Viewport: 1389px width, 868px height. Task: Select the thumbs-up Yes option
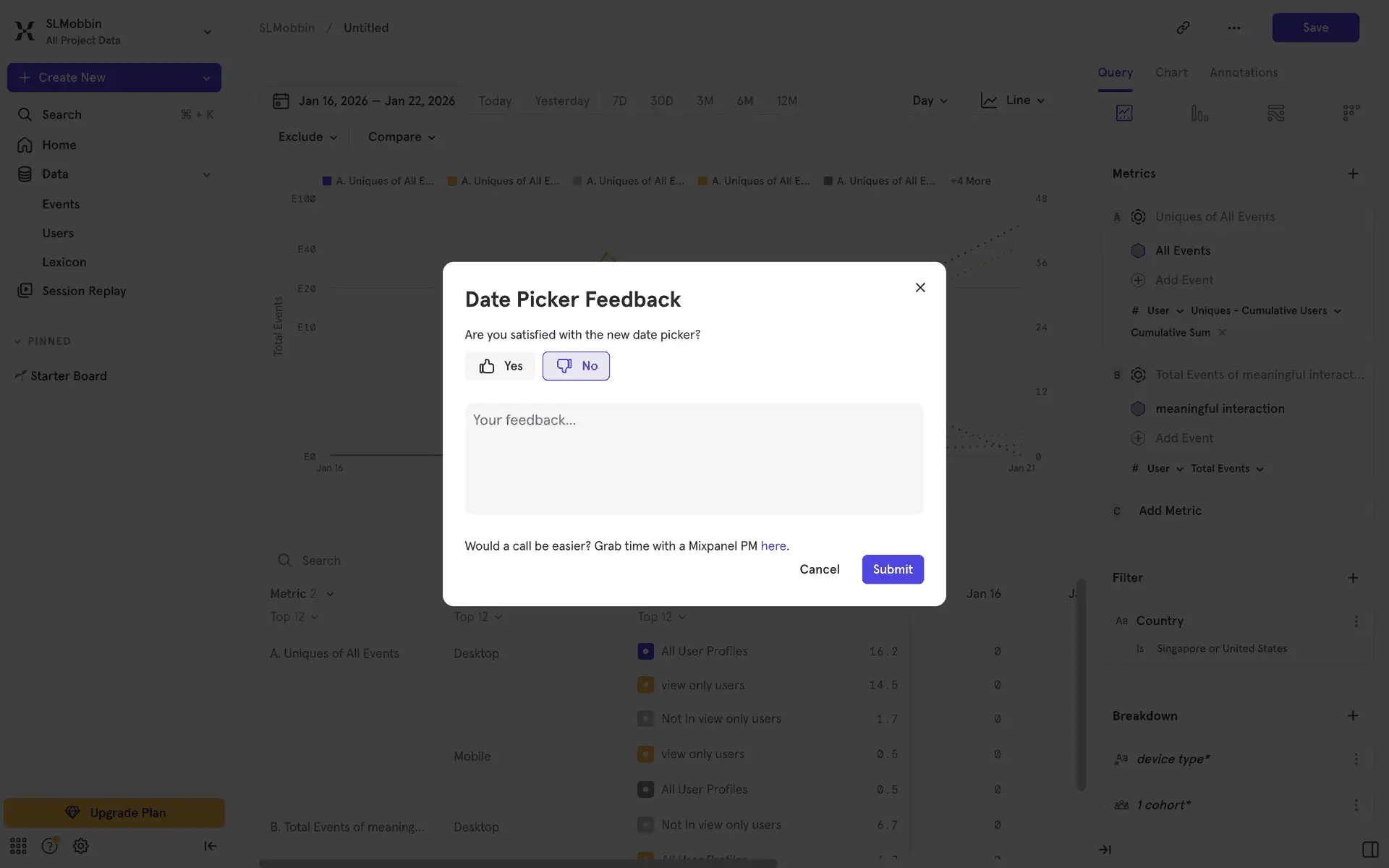coord(500,366)
